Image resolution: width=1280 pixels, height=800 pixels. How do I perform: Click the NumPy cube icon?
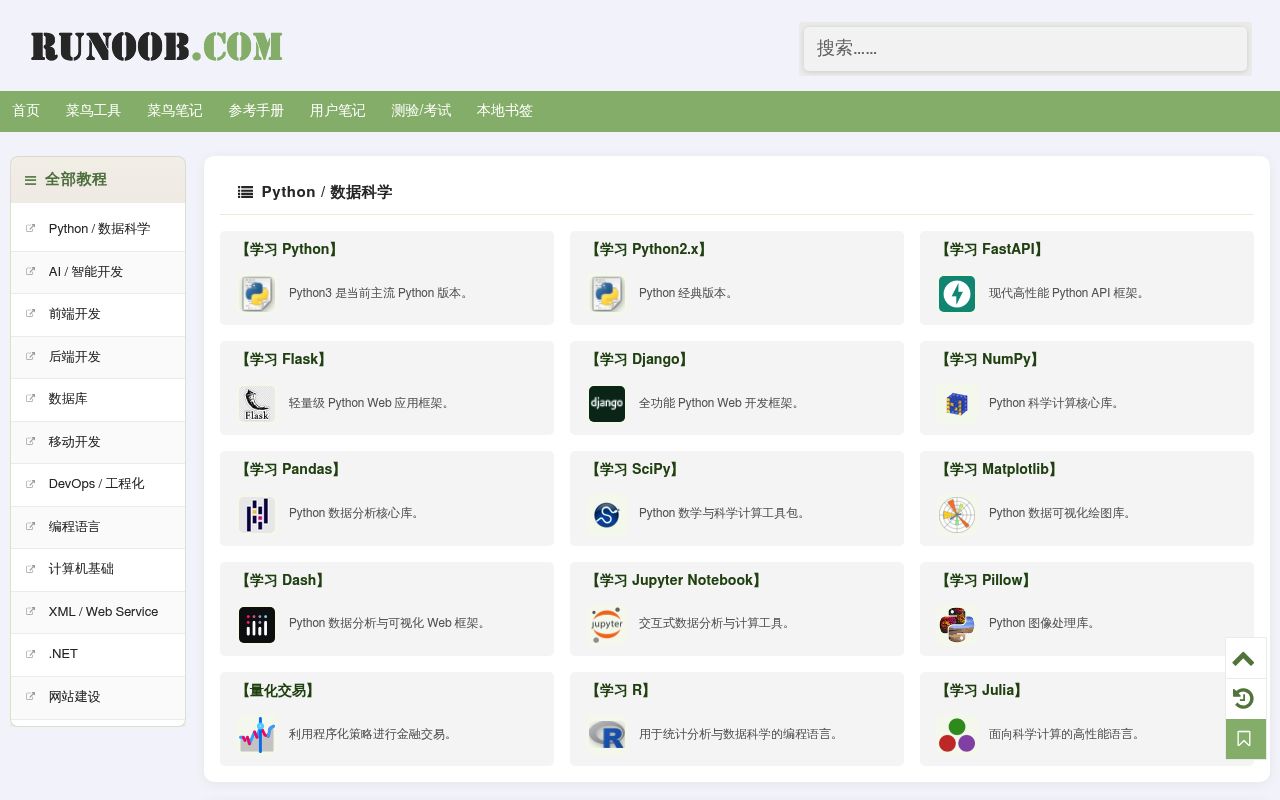coord(957,404)
